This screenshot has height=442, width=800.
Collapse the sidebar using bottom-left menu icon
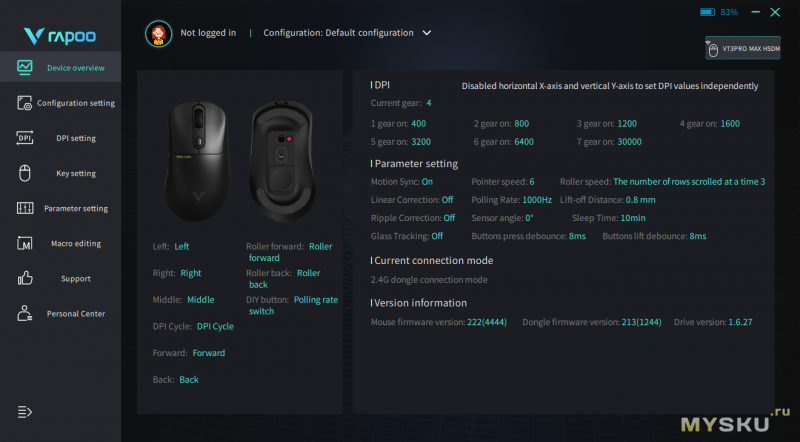[x=25, y=412]
